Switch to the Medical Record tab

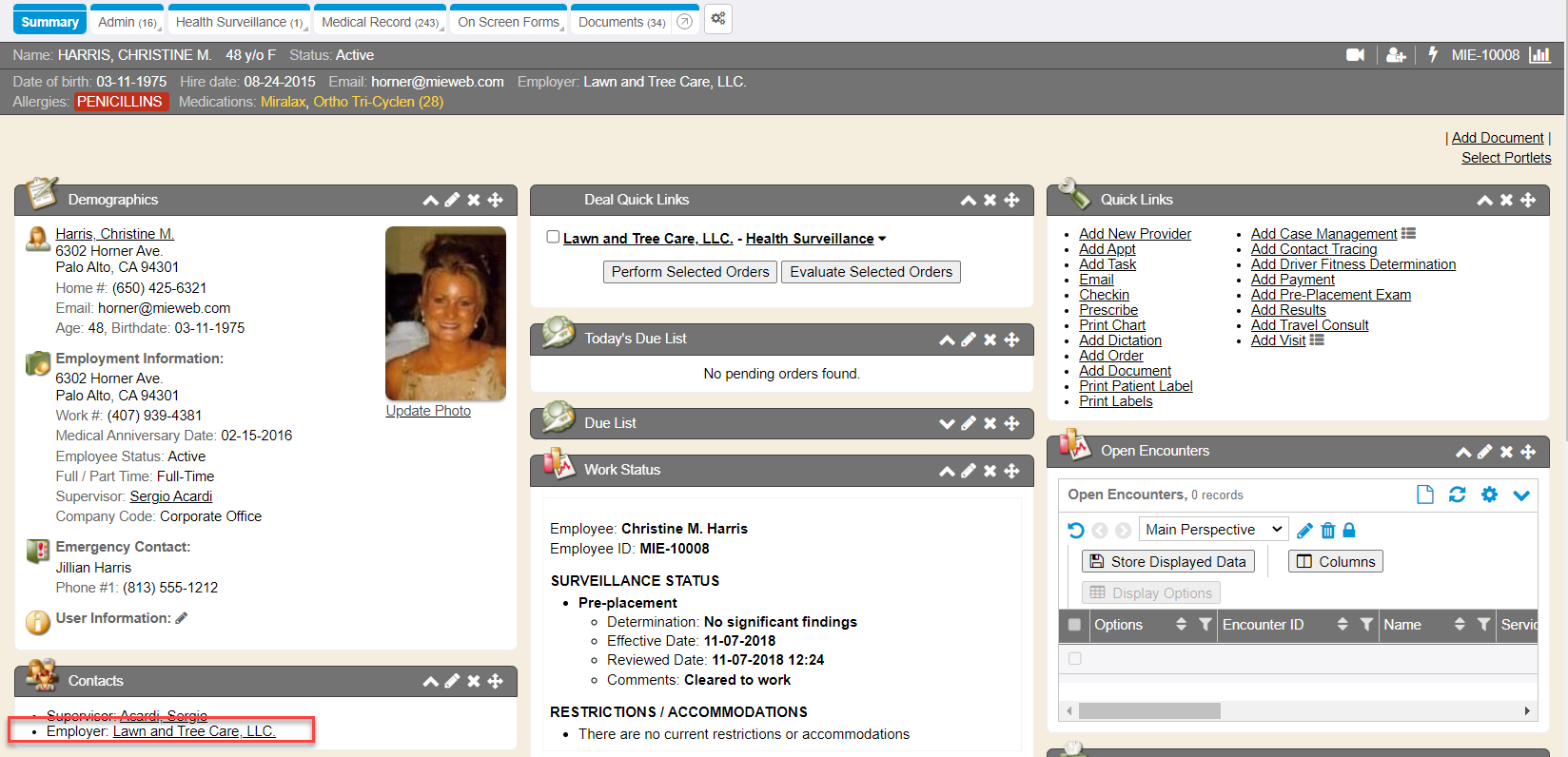[x=380, y=22]
